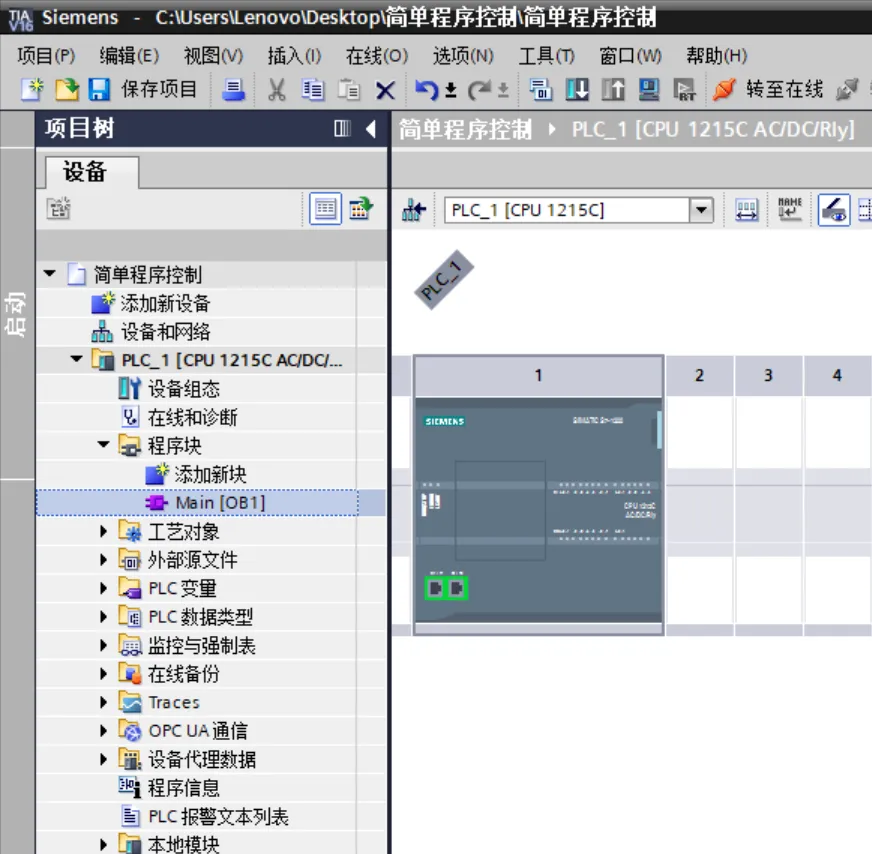Screen dimensions: 872x854
Task: Open the 帮助(H) menu
Action: click(716, 56)
